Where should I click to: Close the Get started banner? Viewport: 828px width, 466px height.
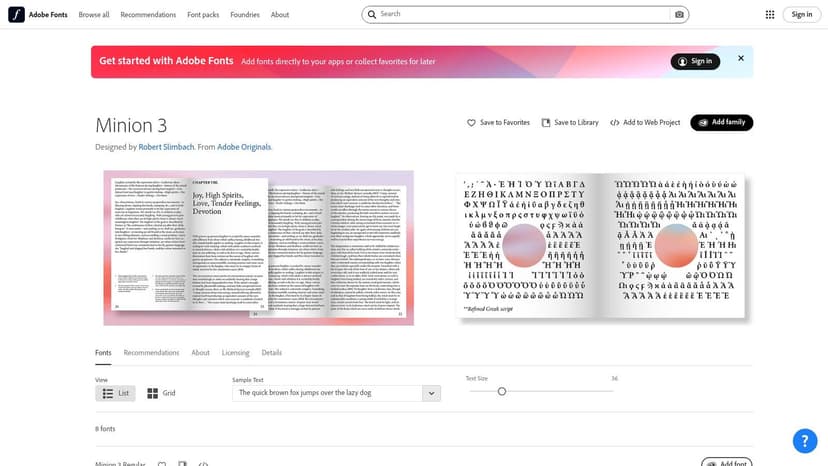(741, 58)
